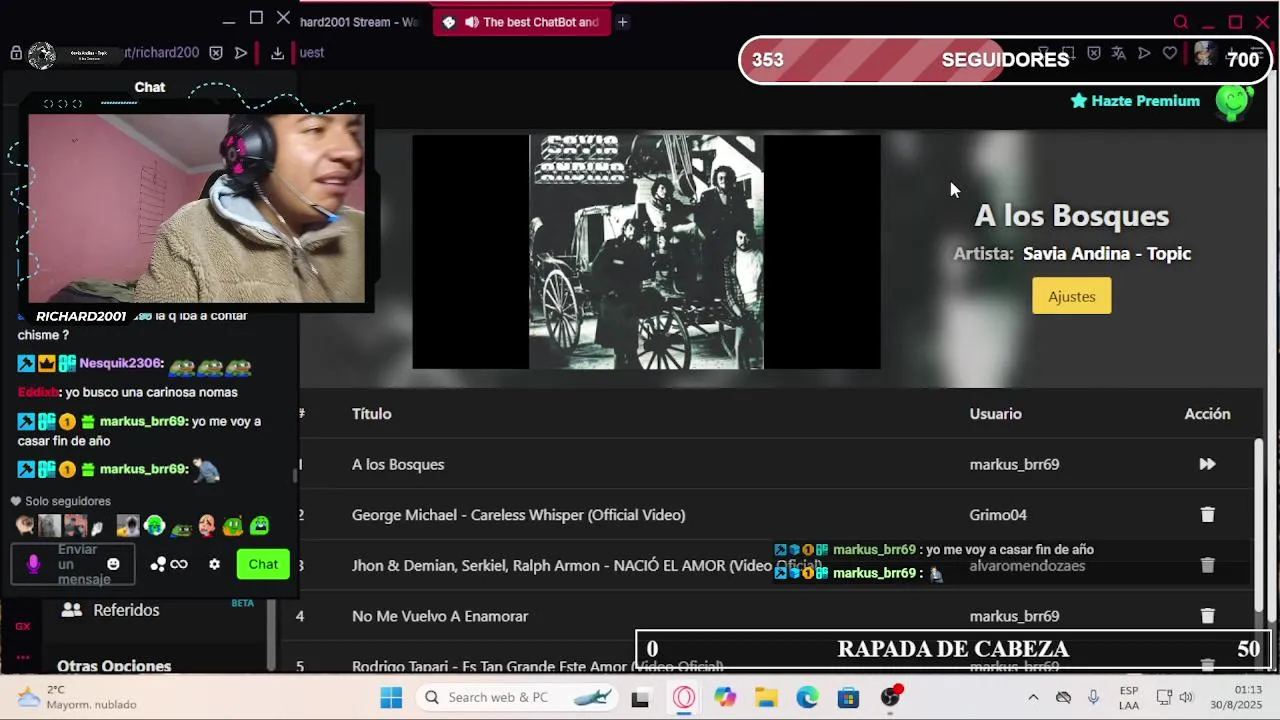Image resolution: width=1280 pixels, height=720 pixels.
Task: Click the sidebar three-dots more icon
Action: coord(22,657)
